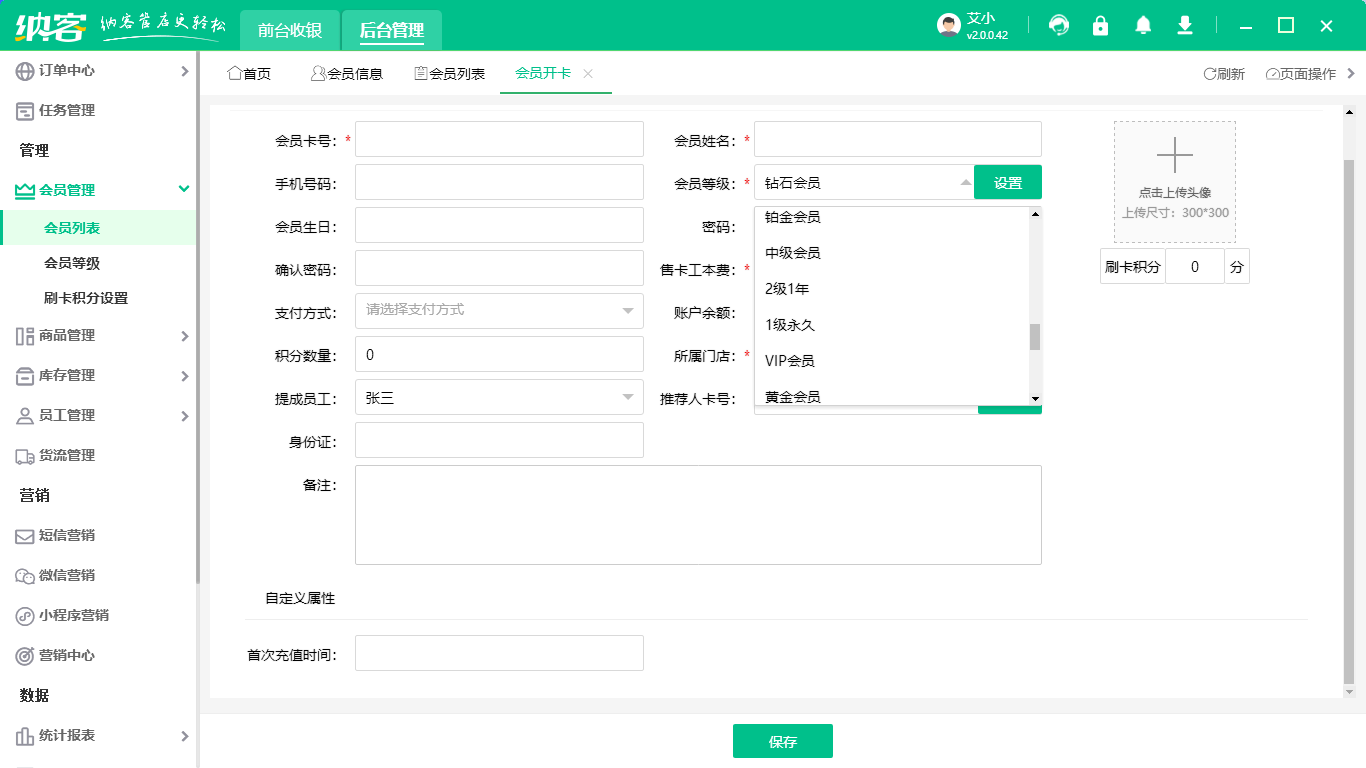Click the 保存 save button
Image resolution: width=1366 pixels, height=768 pixels.
click(x=783, y=741)
